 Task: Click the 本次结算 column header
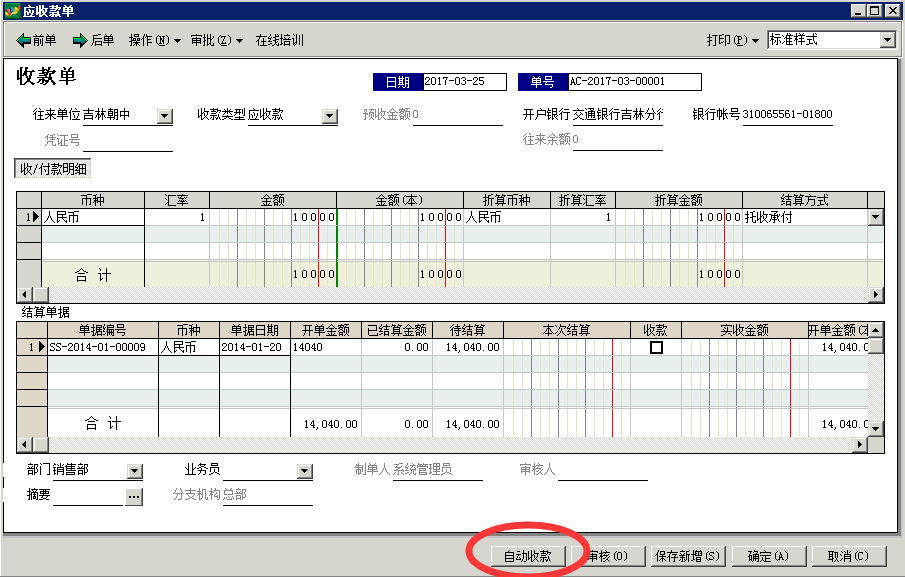point(567,330)
